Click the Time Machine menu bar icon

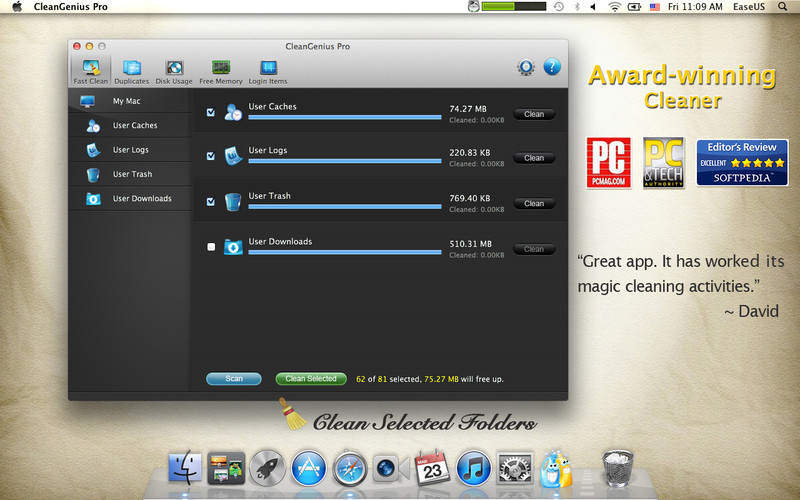(559, 7)
